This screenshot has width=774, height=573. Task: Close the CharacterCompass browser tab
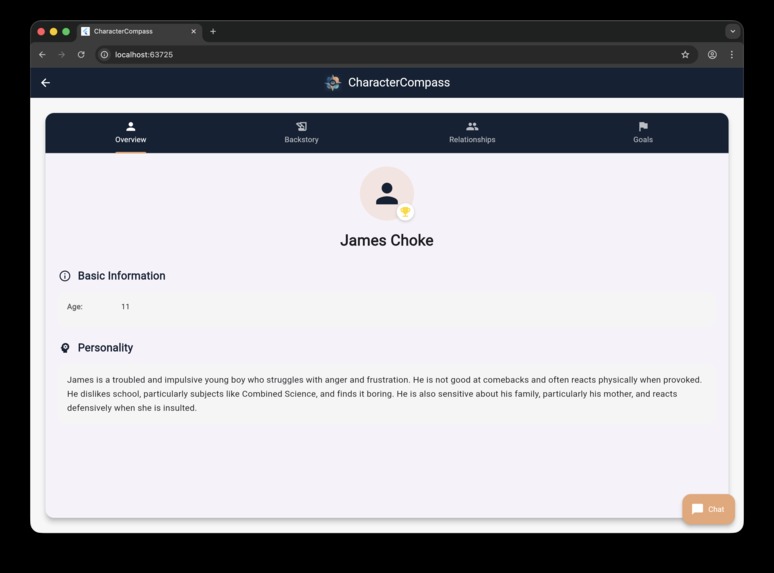(x=194, y=32)
